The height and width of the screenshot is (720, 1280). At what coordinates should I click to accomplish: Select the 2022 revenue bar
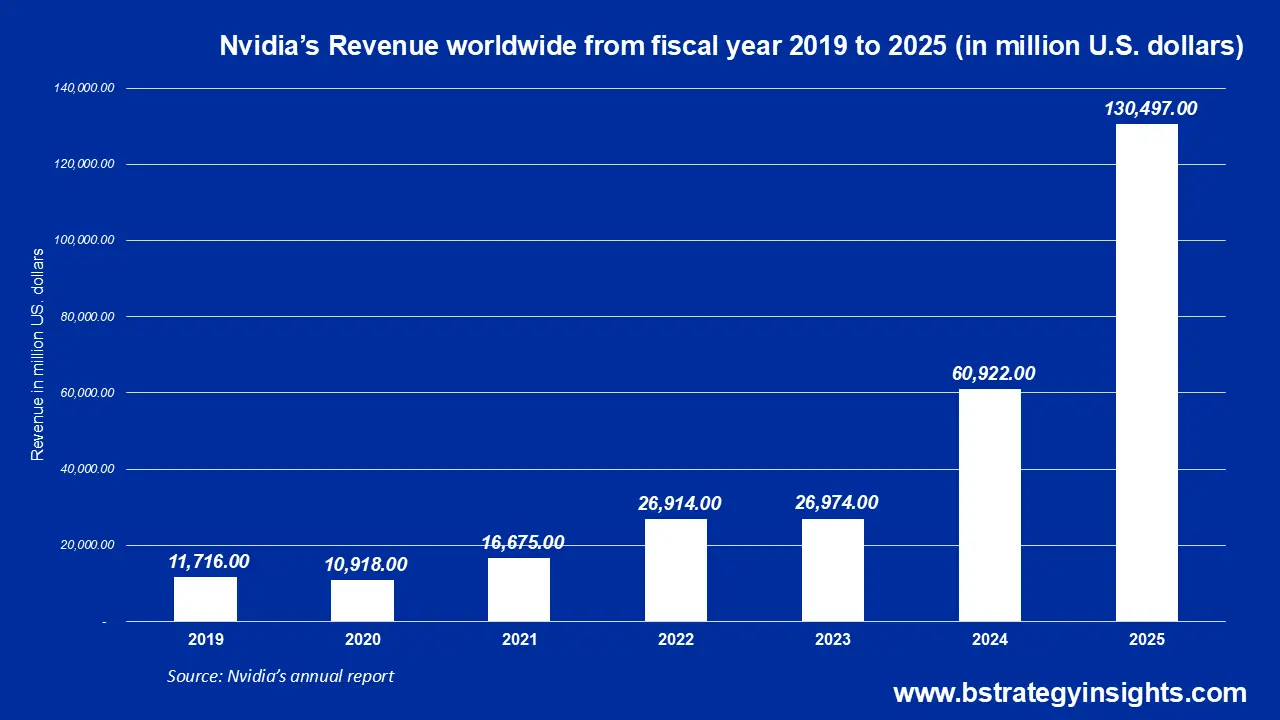coord(676,570)
